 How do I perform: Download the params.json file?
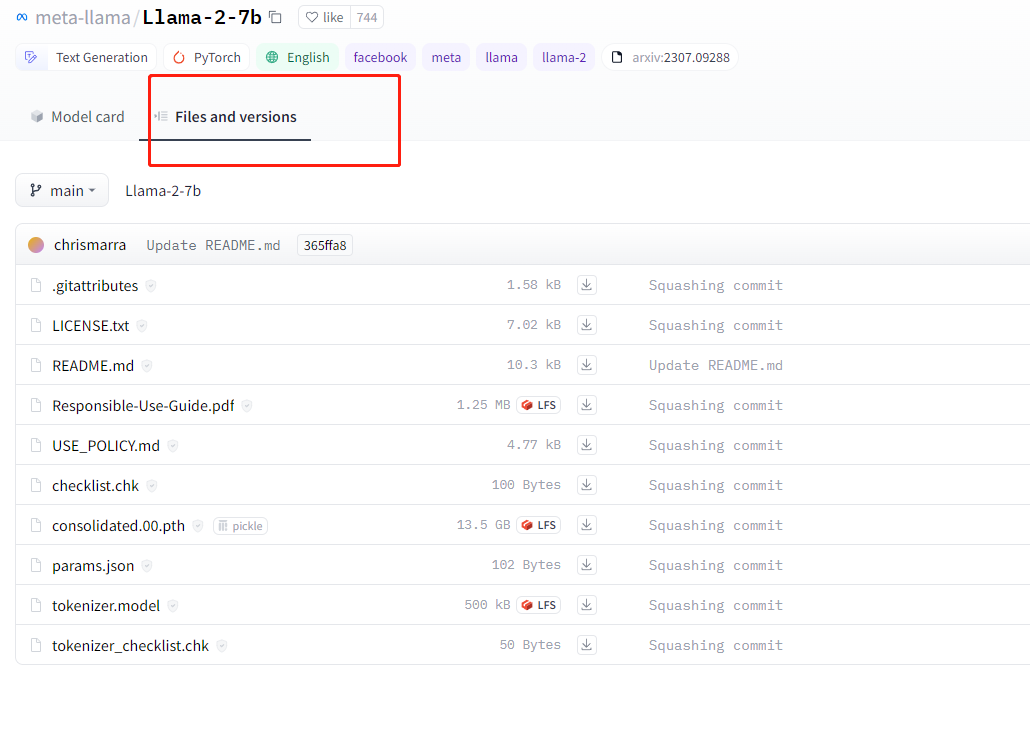(x=587, y=565)
